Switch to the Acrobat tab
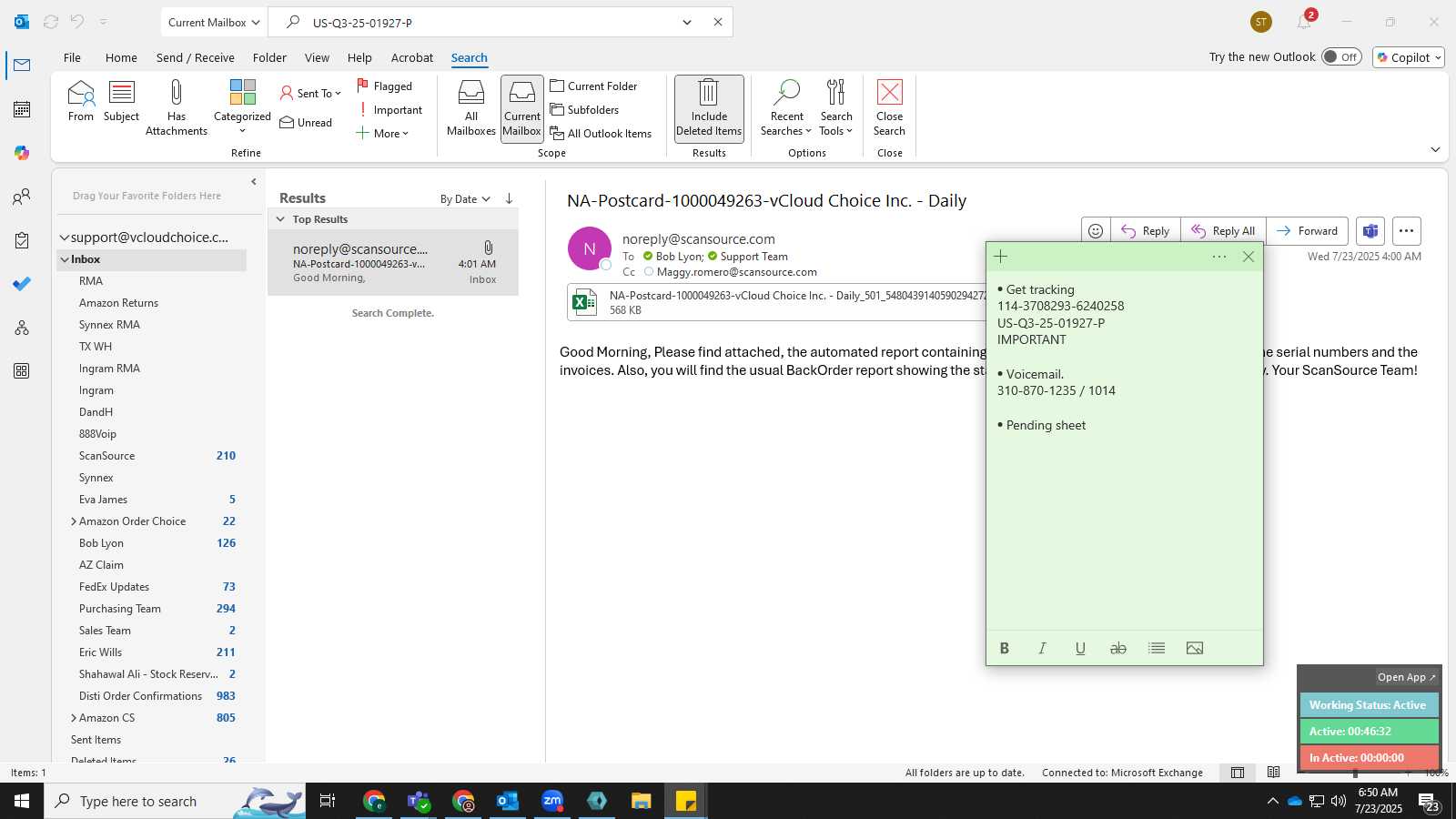 point(412,57)
